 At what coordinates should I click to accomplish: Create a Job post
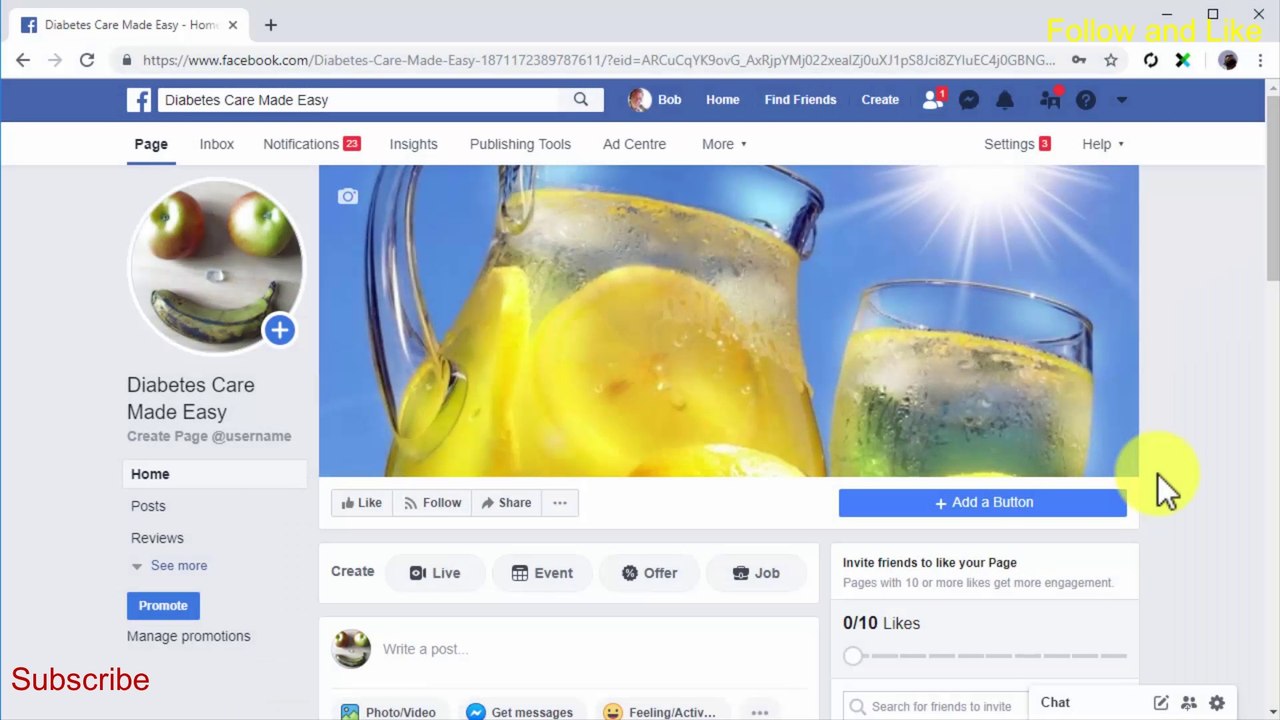[756, 573]
